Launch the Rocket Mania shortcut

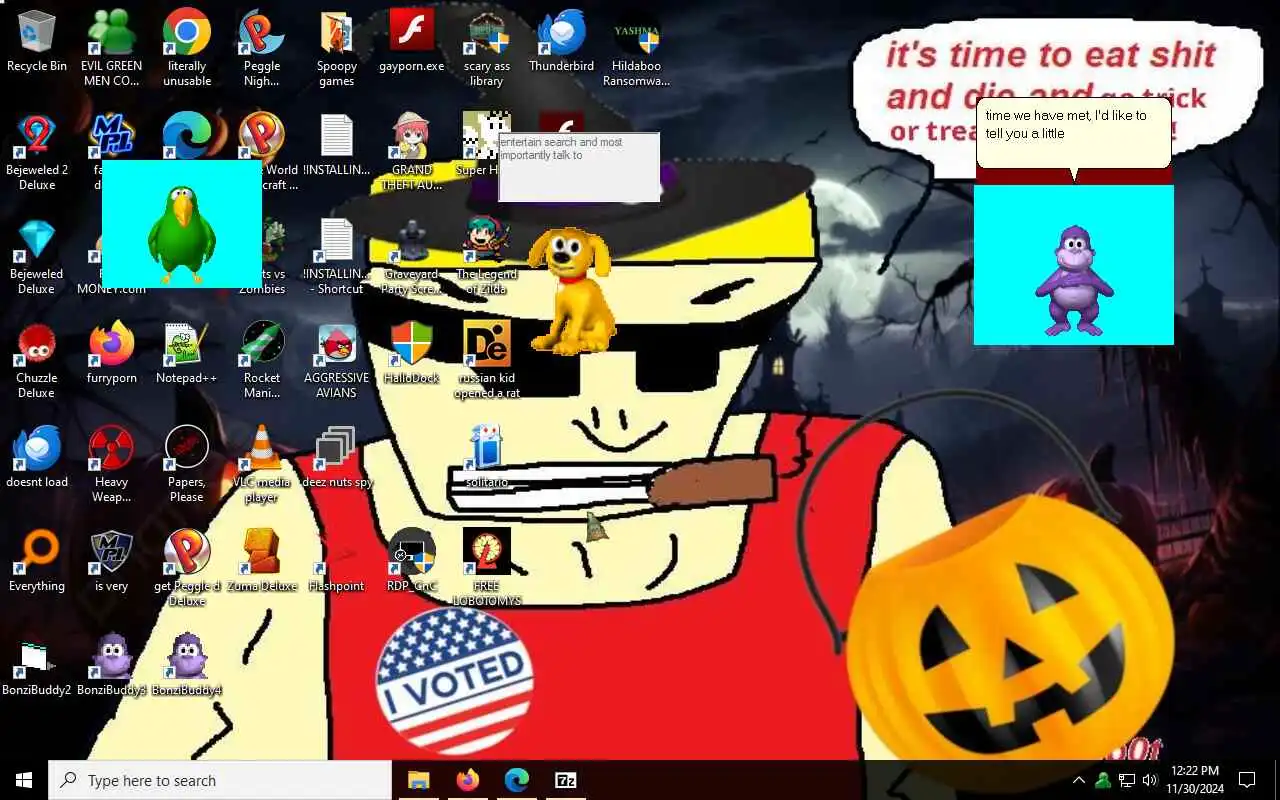261,360
